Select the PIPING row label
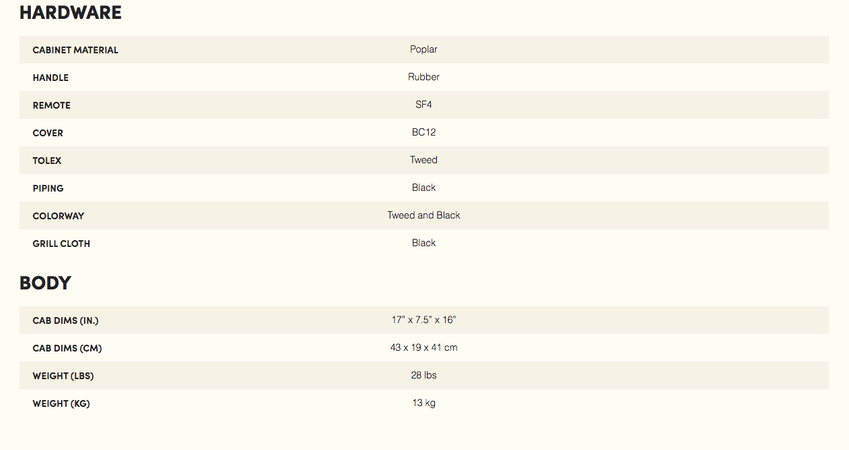The image size is (849, 450). [x=48, y=188]
